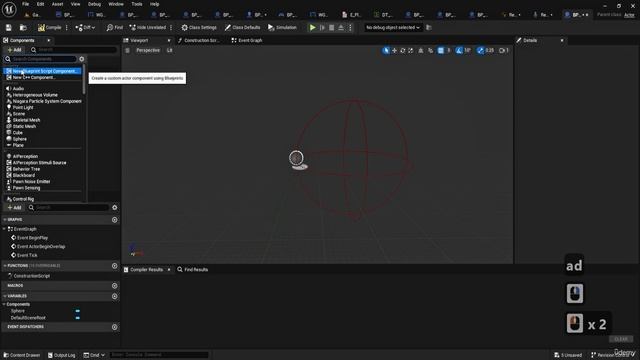Click the frame skip playback button
Viewport: 640px width, 360px height.
pos(322,27)
